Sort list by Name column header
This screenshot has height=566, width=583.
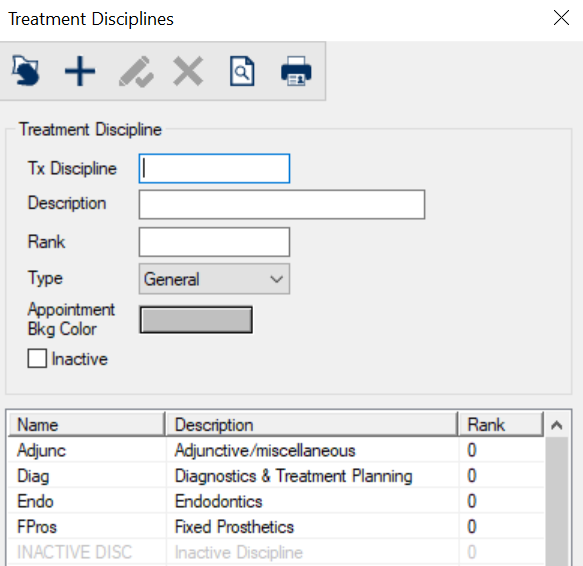[x=86, y=424]
